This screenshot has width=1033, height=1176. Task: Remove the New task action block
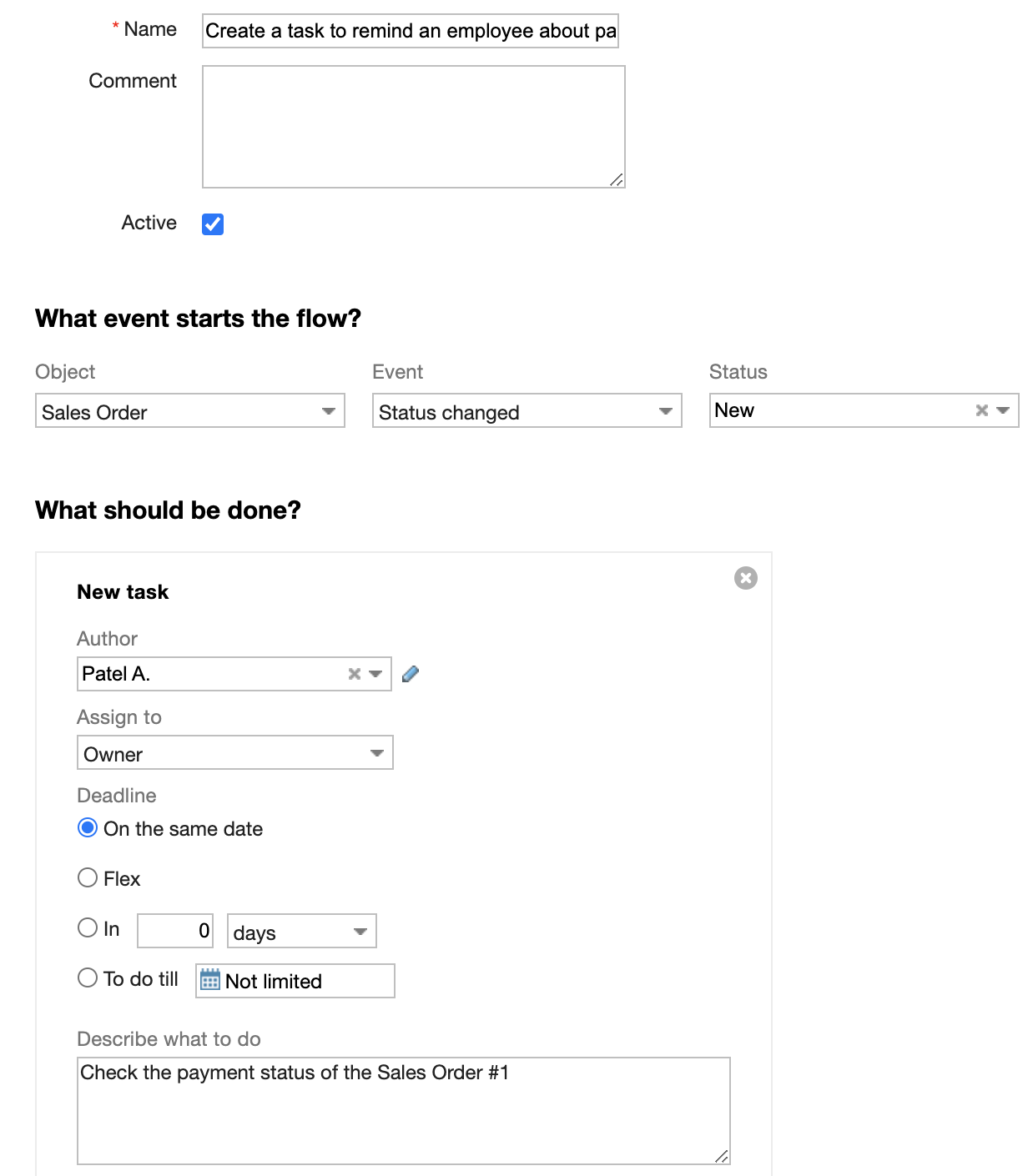tap(745, 578)
